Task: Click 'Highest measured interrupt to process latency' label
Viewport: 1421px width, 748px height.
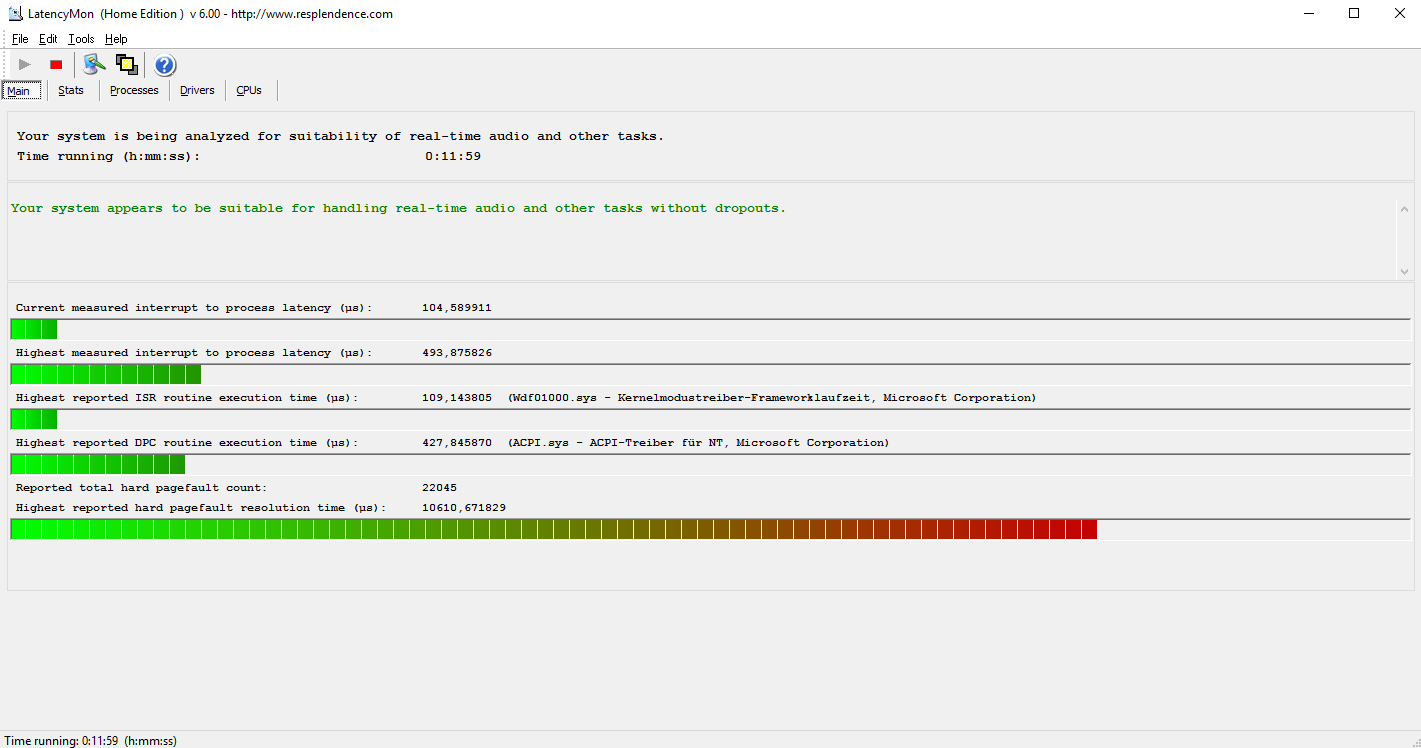Action: click(x=194, y=353)
